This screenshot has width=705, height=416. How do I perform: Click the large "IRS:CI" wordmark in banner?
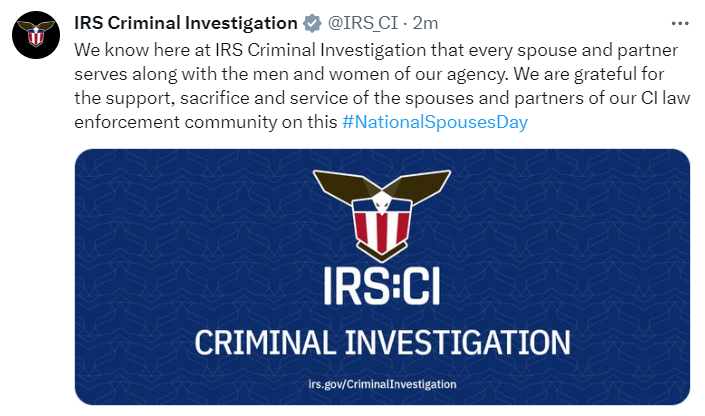point(383,287)
